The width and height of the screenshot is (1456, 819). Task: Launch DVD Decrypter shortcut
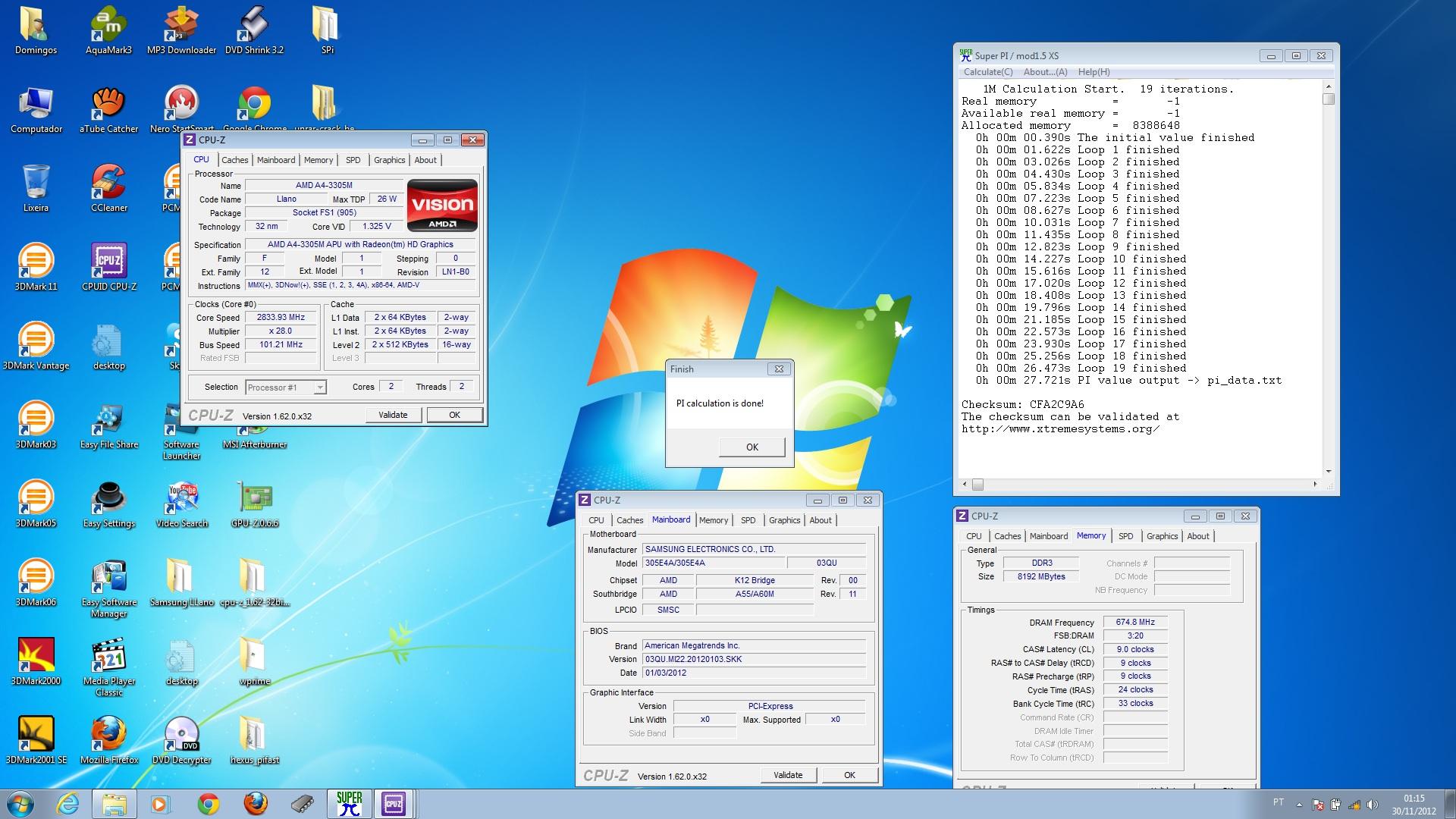point(181,740)
